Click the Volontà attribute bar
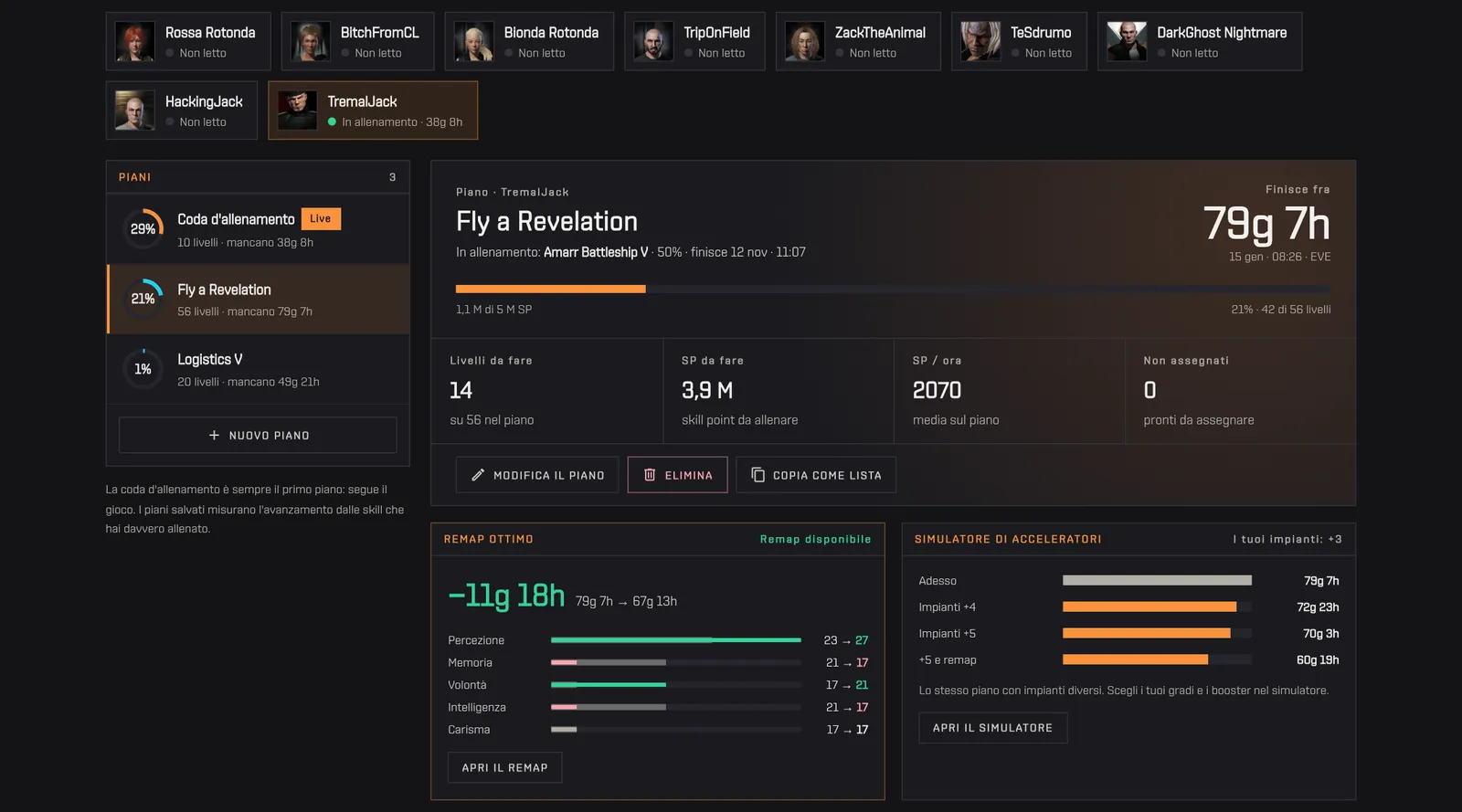Viewport: 1462px width, 812px height. tap(676, 685)
